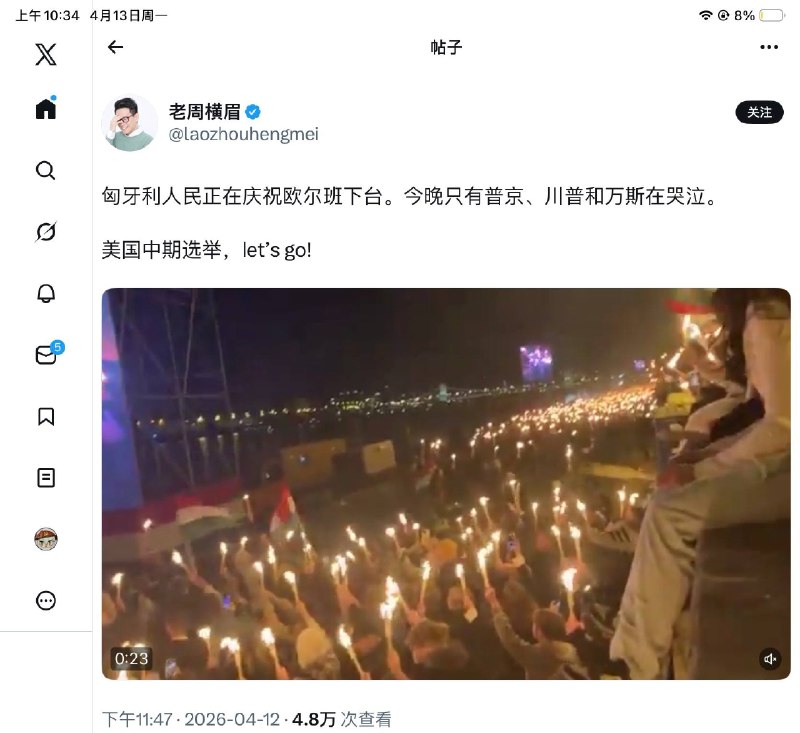Screen dimensions: 800x733
Task: Open Bookmarks from the sidebar
Action: pyautogui.click(x=44, y=417)
